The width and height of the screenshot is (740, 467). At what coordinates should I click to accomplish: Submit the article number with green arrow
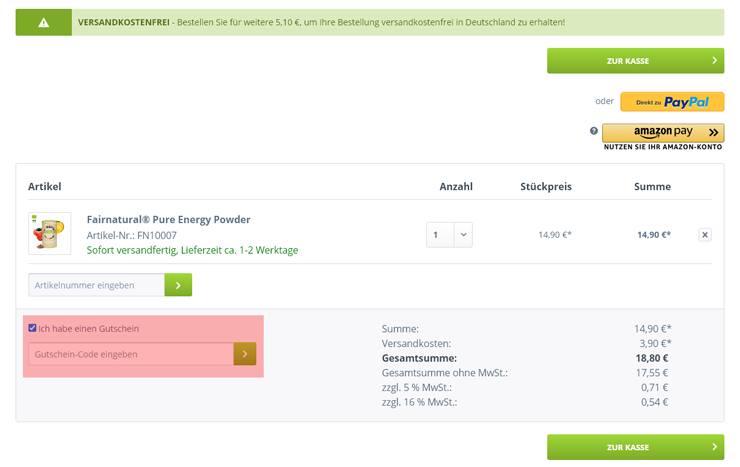[178, 285]
